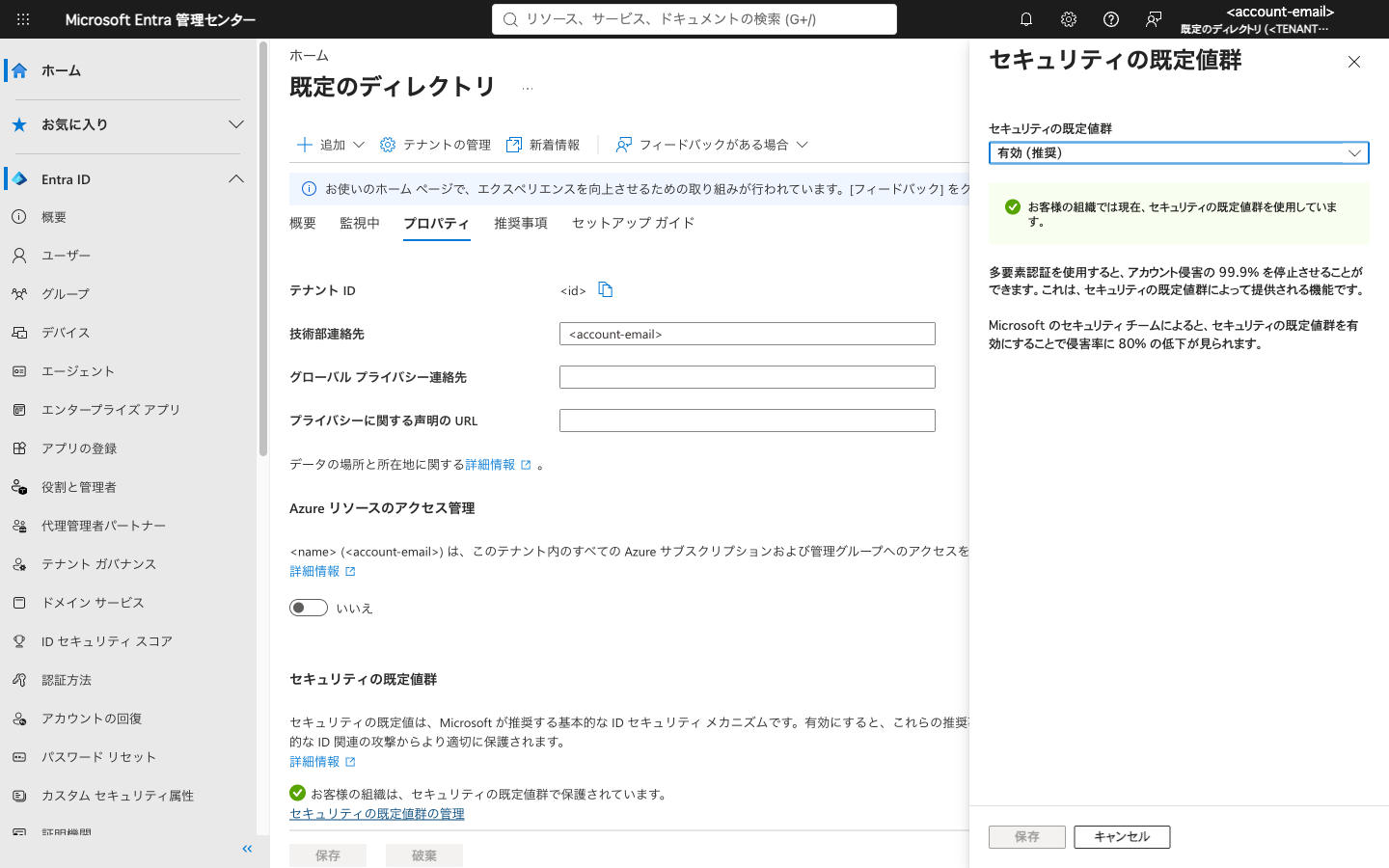Open the help question mark icon
The width and height of the screenshot is (1389, 868).
click(1111, 19)
